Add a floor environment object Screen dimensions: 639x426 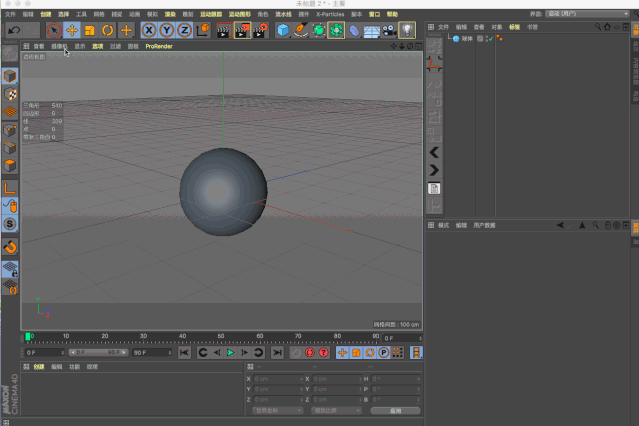point(372,31)
